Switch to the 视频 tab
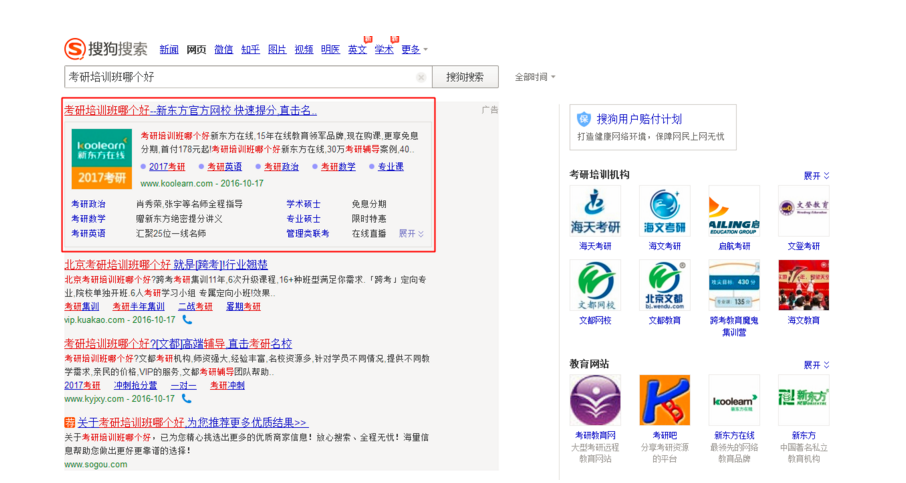This screenshot has width=906, height=483. coord(304,50)
